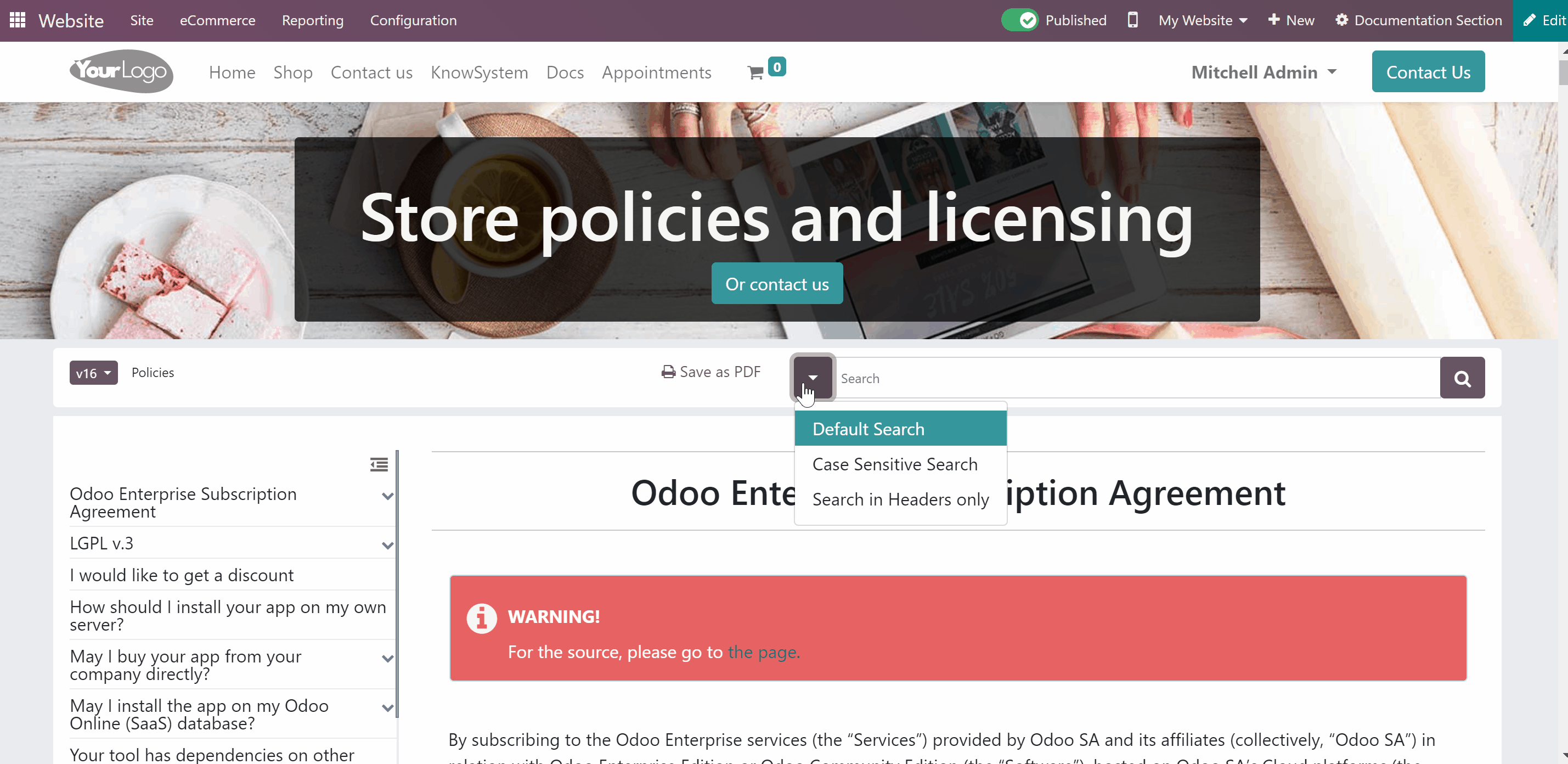Open 'How should I install your app' item
The image size is (1568, 764).
[228, 615]
